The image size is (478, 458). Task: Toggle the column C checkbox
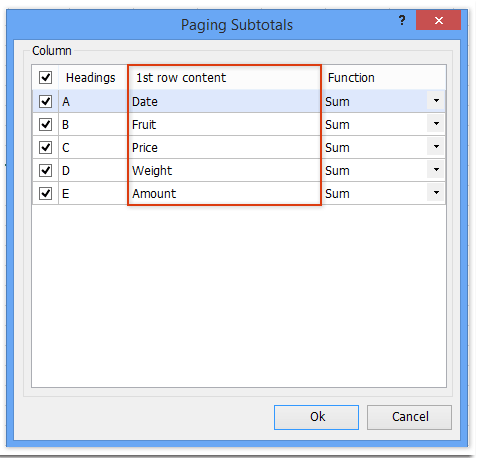click(45, 147)
